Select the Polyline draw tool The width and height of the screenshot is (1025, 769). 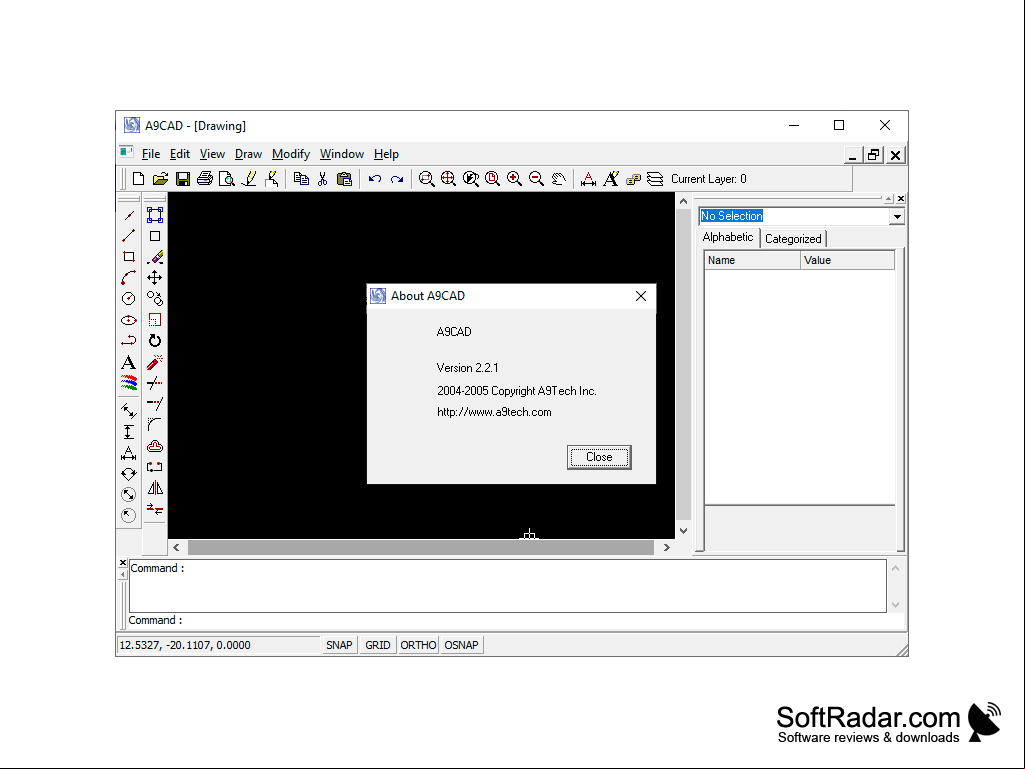click(x=129, y=341)
